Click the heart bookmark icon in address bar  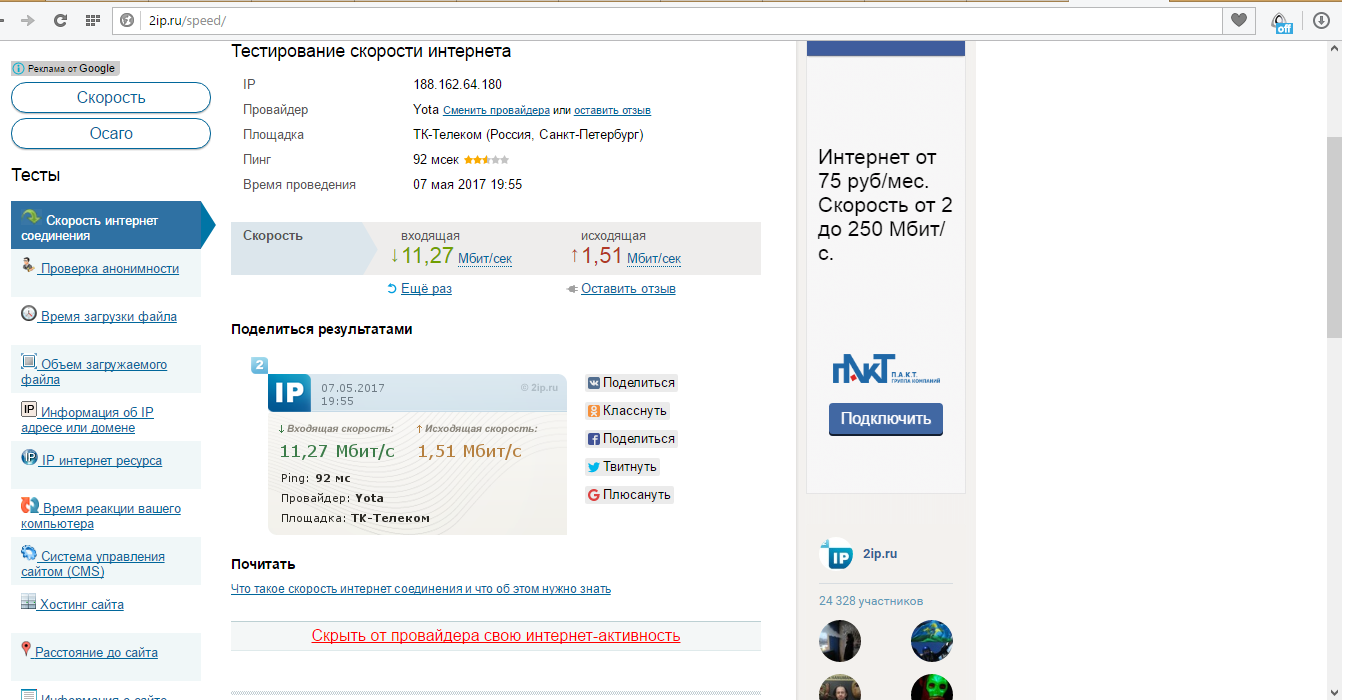1239,20
